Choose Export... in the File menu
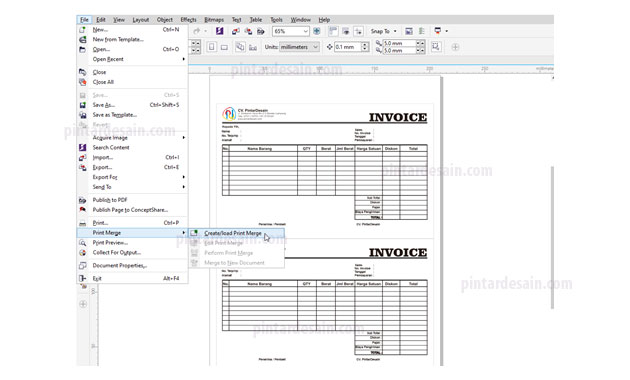The width and height of the screenshot is (630, 380). [132, 167]
